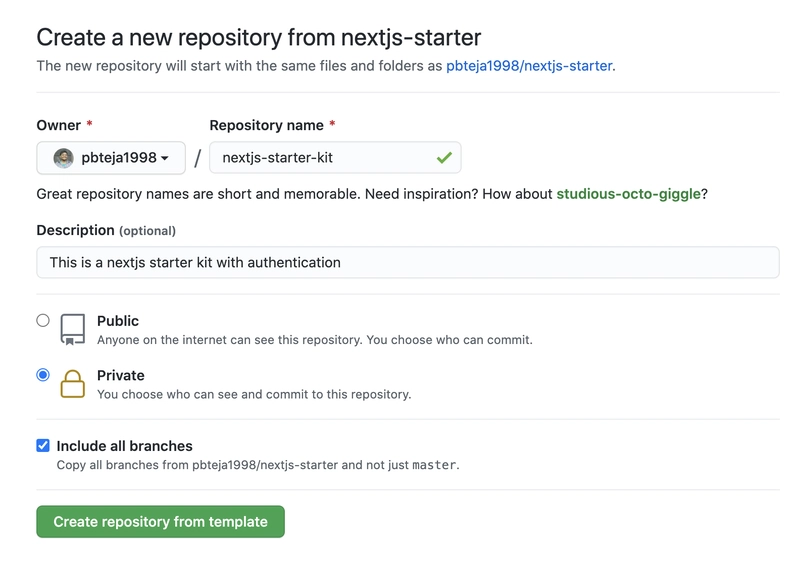Click 'You choose who can see and commit' text
This screenshot has height=568, width=800.
[254, 394]
